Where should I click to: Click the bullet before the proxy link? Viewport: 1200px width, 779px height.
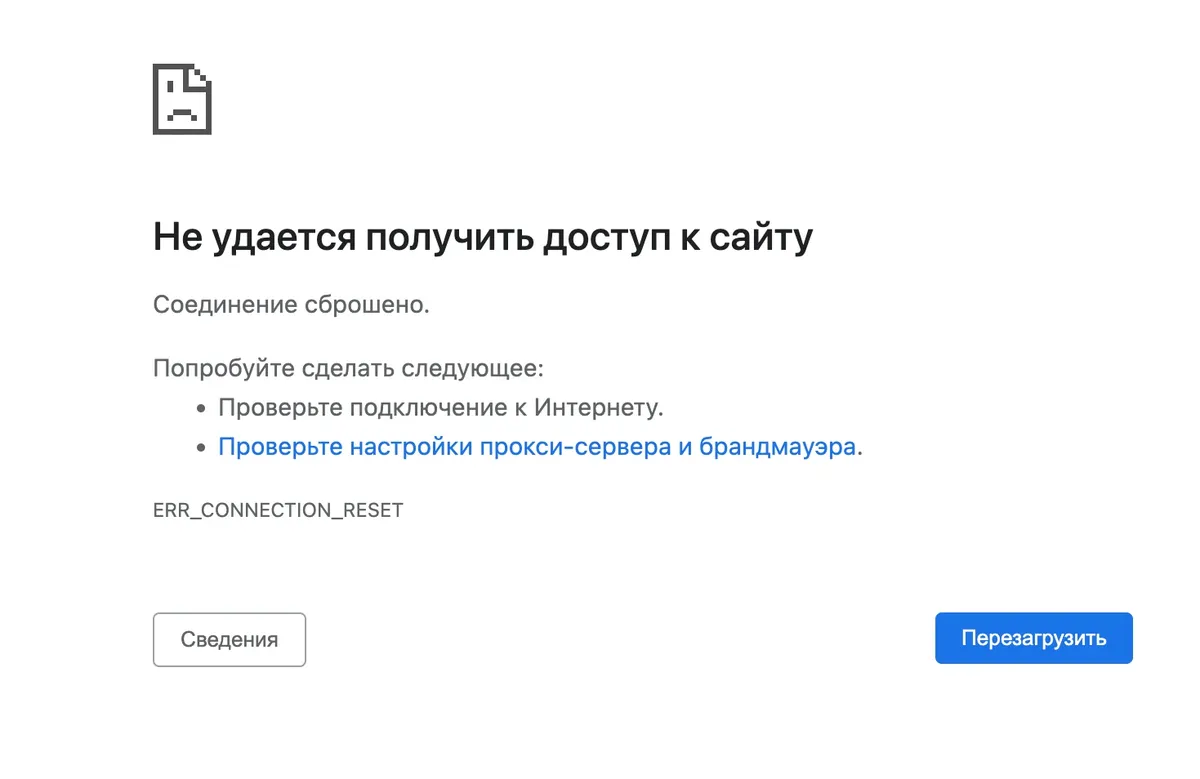(201, 448)
